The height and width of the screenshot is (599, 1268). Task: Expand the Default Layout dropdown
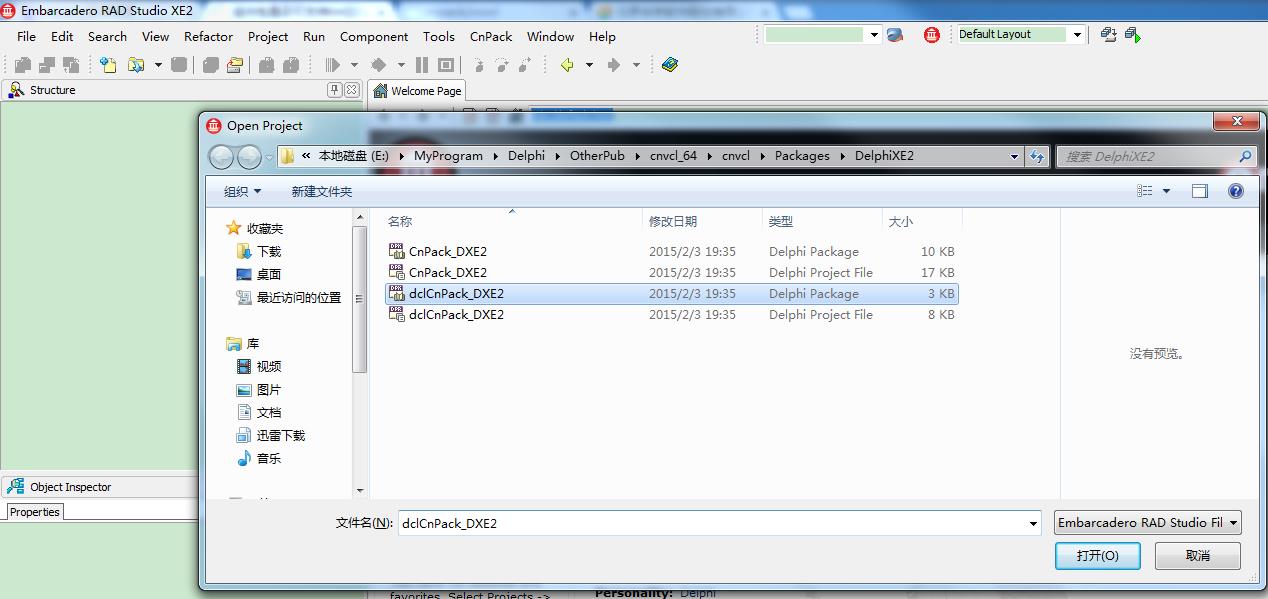[x=1077, y=35]
